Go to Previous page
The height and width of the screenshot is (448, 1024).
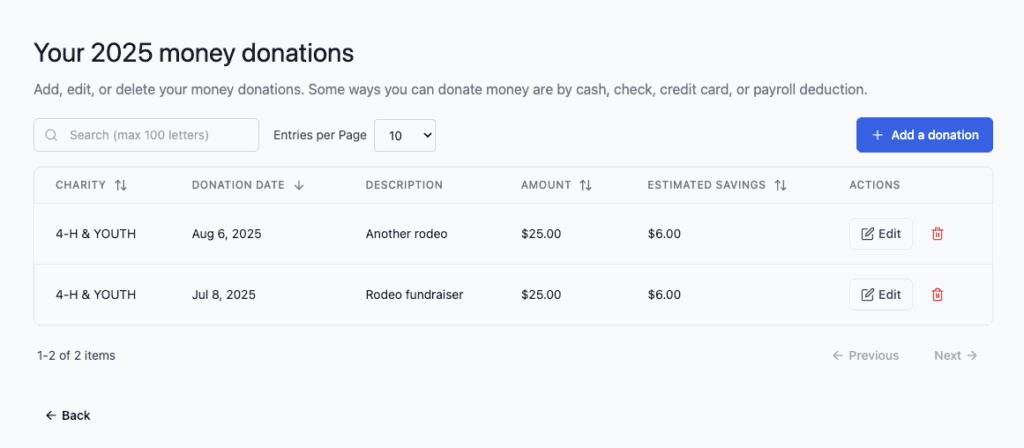[865, 355]
